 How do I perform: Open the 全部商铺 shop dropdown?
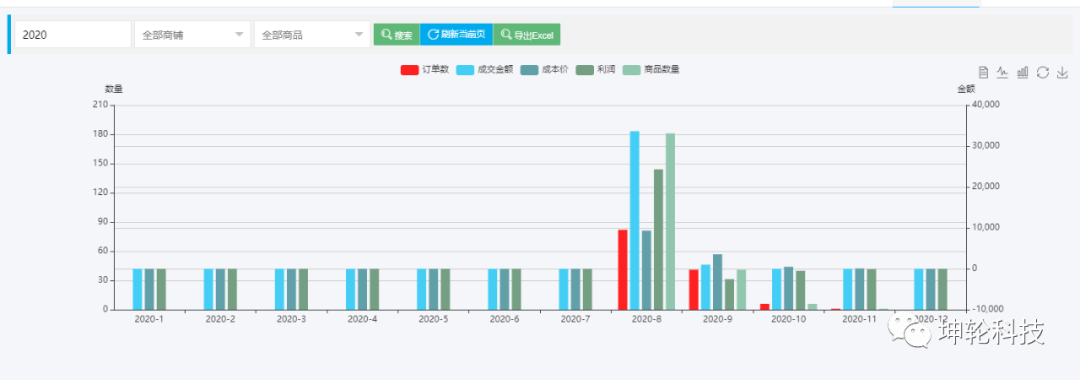[193, 34]
